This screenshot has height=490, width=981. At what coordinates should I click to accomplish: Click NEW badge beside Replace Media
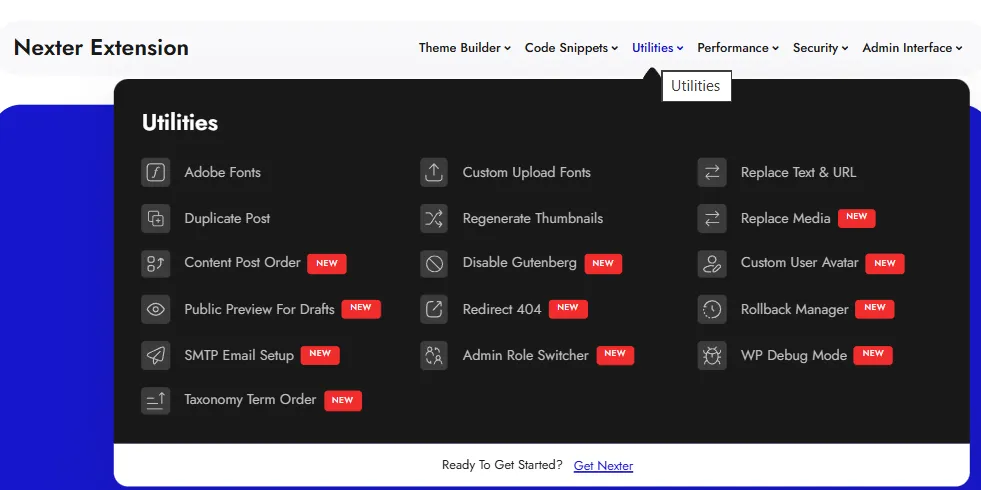click(856, 217)
